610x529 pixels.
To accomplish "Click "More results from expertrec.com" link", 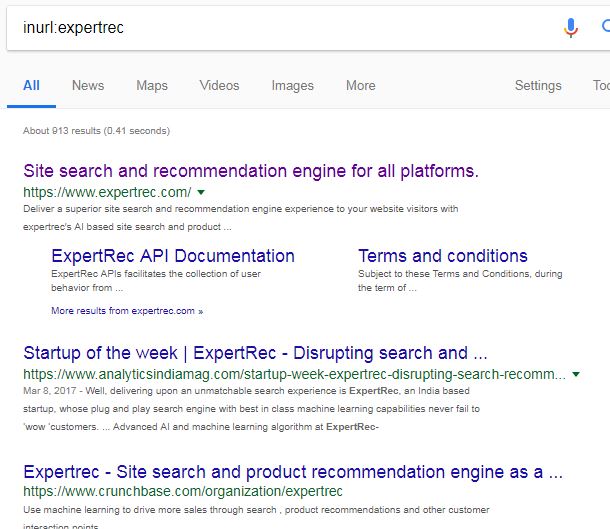I will 127,311.
